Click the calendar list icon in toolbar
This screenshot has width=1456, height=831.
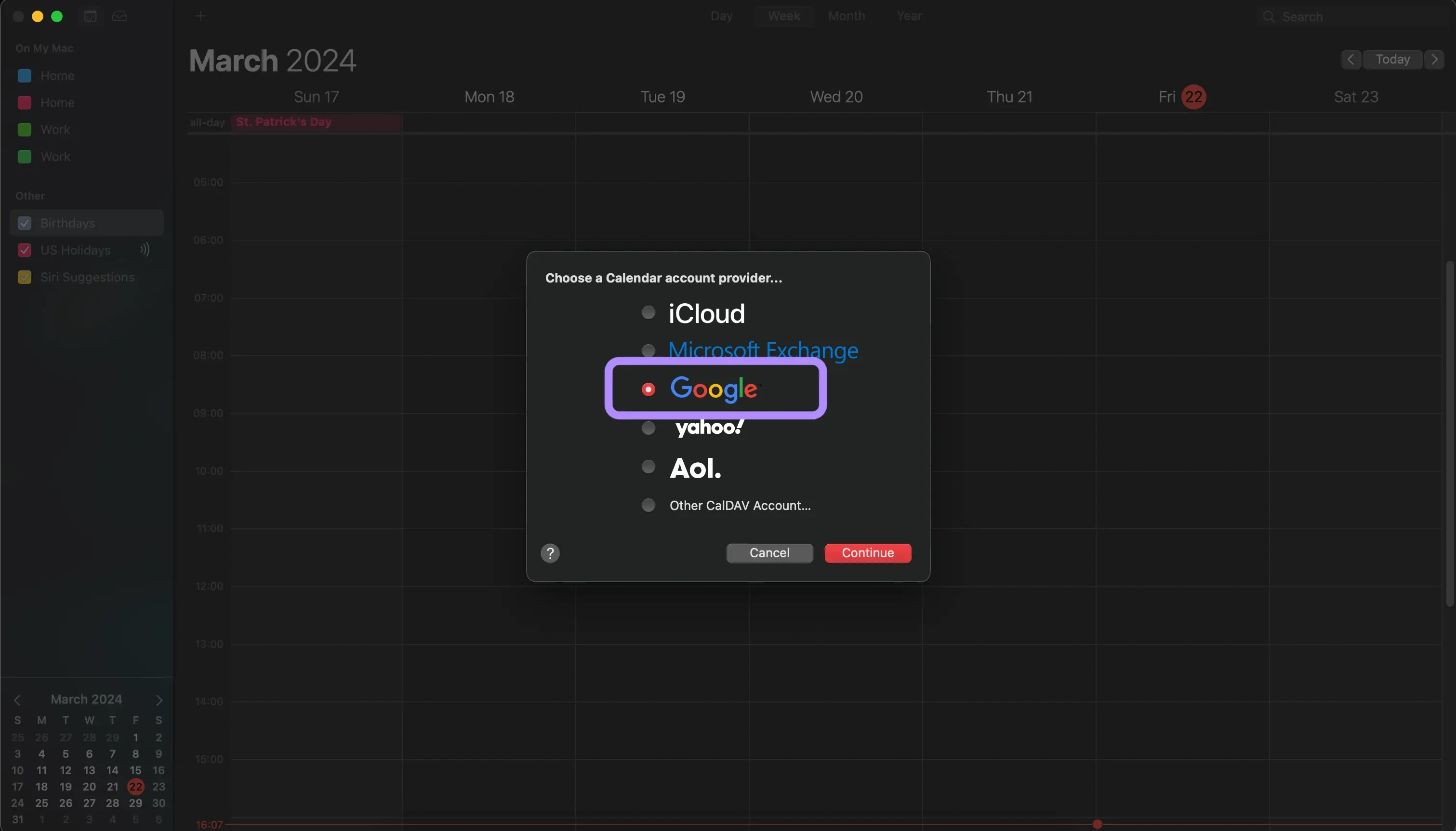tap(90, 16)
